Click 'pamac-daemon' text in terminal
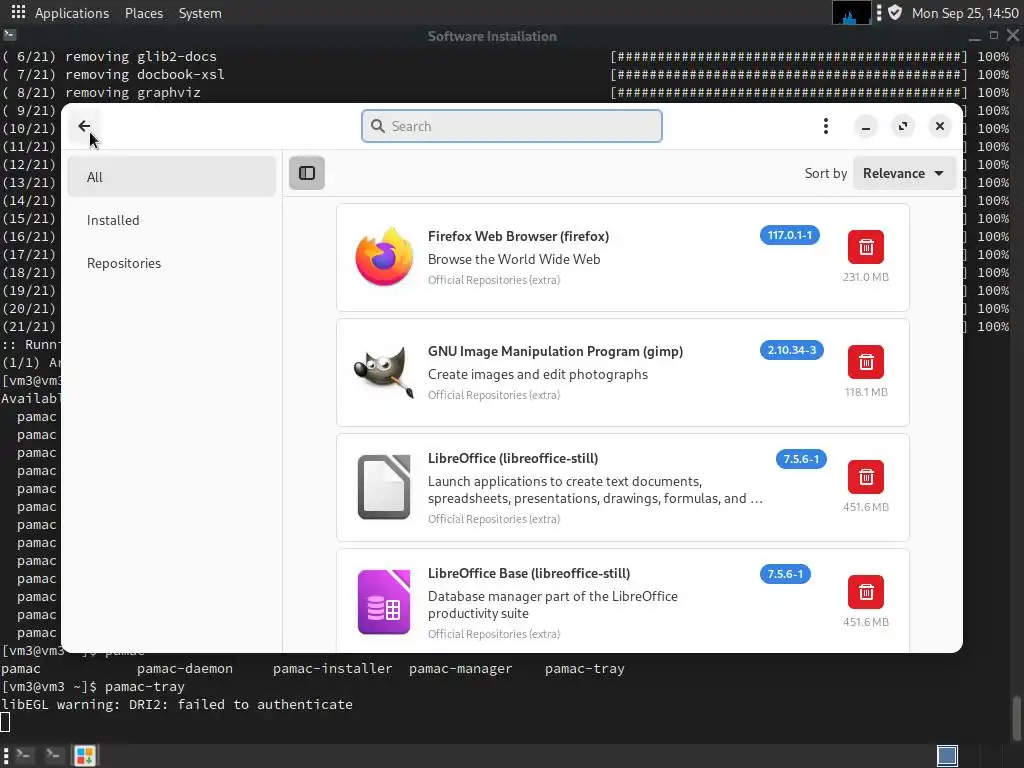This screenshot has width=1024, height=768. pyautogui.click(x=185, y=669)
